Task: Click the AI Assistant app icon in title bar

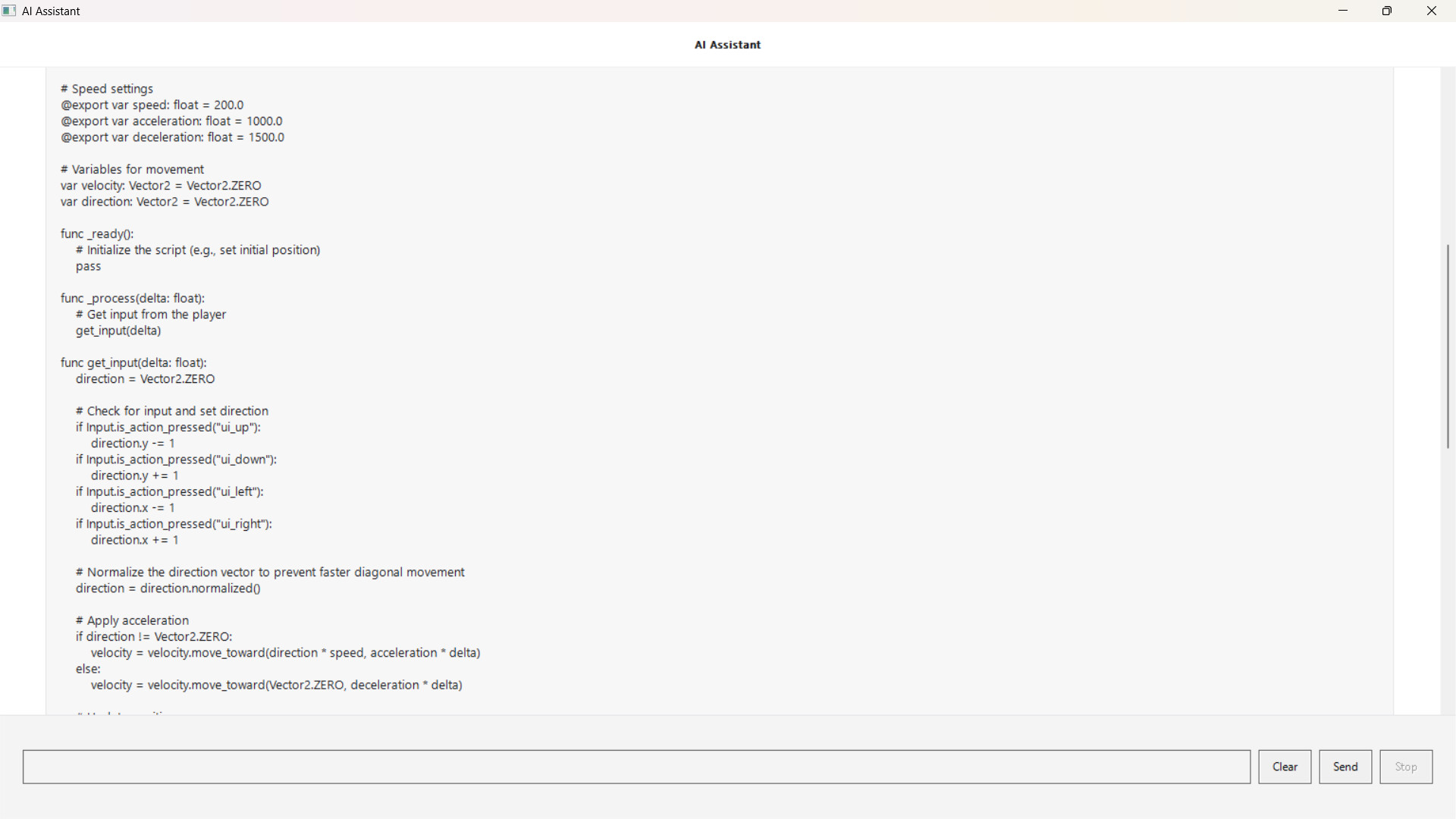Action: coord(9,11)
